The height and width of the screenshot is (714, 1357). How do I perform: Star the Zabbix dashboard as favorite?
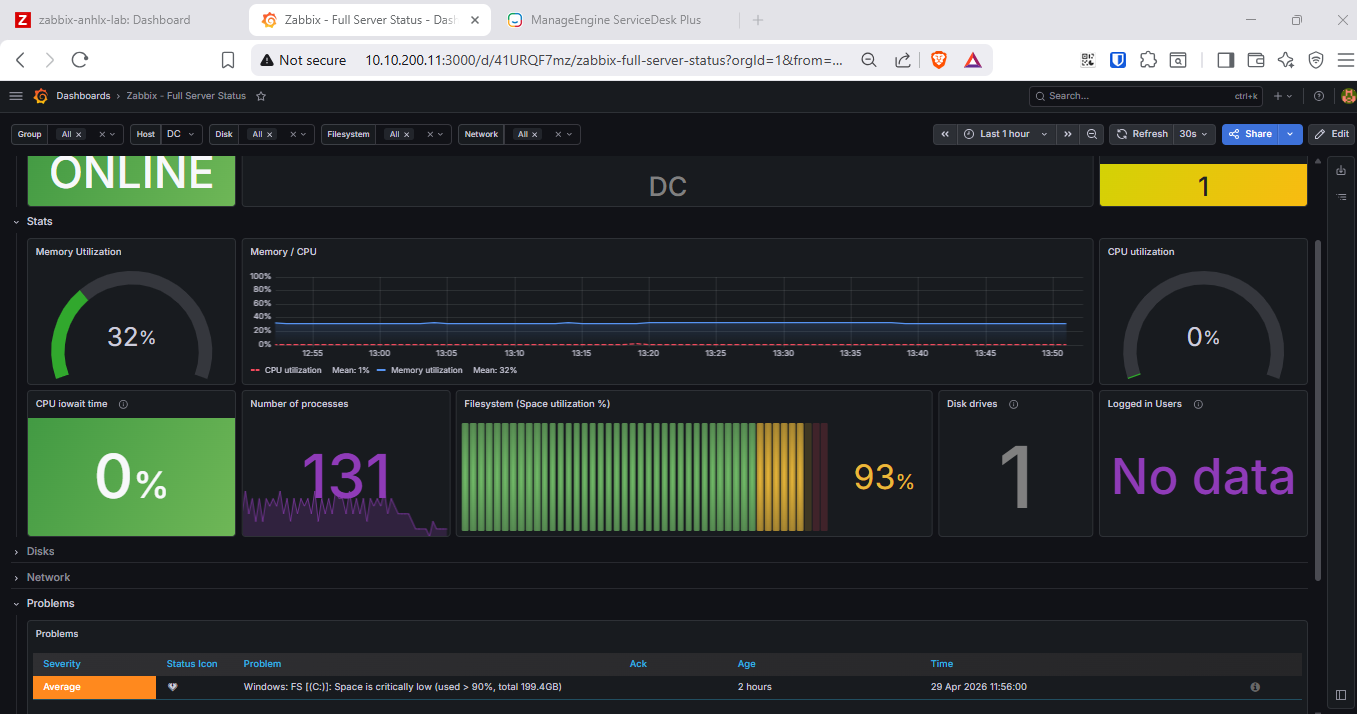click(x=261, y=96)
